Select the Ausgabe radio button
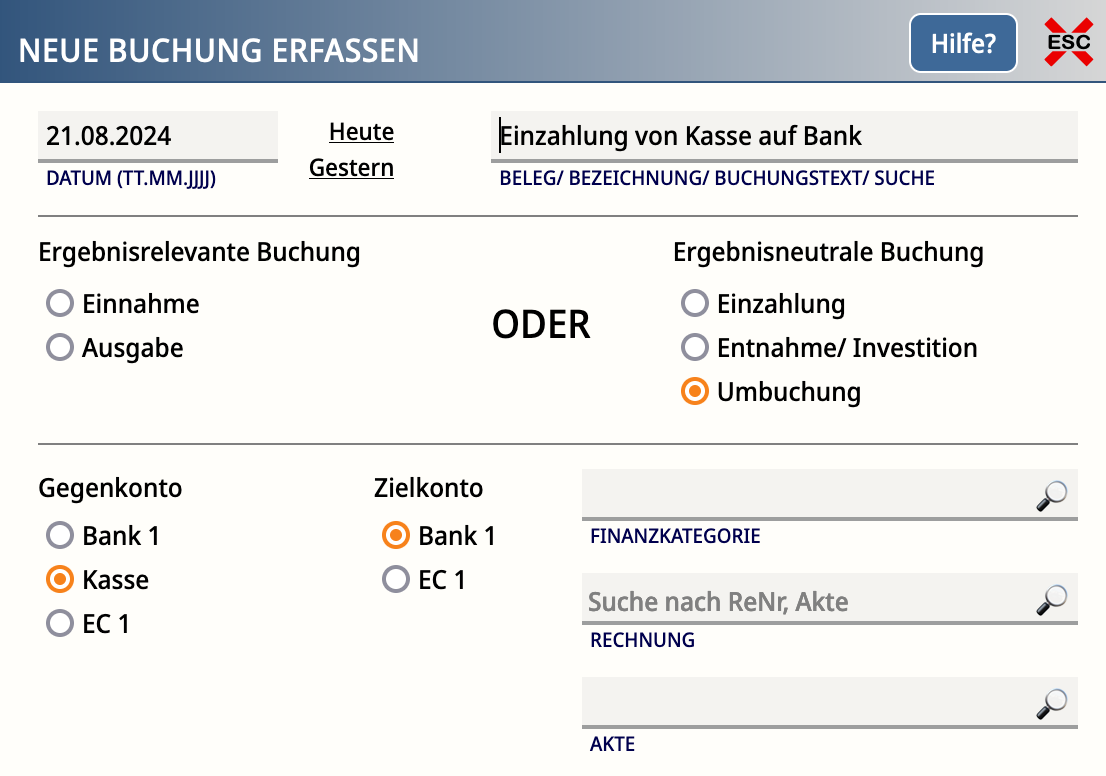Image resolution: width=1106 pixels, height=776 pixels. point(60,347)
